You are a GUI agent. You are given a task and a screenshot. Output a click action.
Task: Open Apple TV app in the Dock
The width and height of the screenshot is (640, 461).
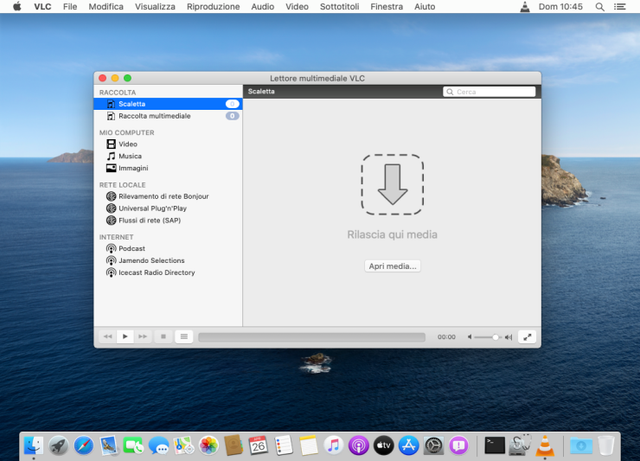(384, 445)
